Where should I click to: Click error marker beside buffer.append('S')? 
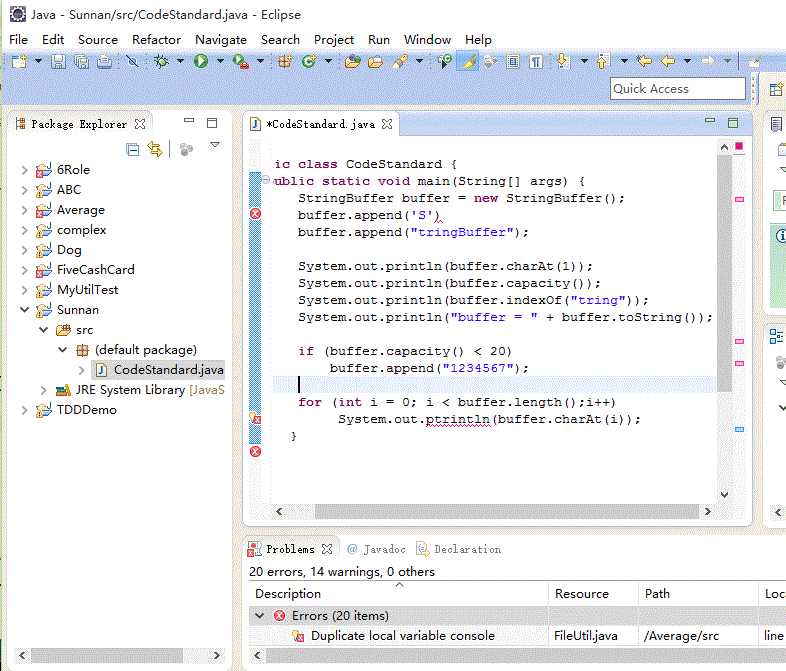(x=255, y=214)
